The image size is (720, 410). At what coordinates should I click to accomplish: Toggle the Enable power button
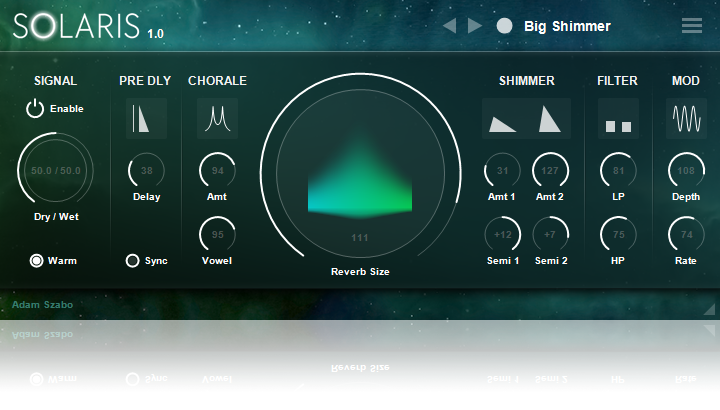pos(35,109)
